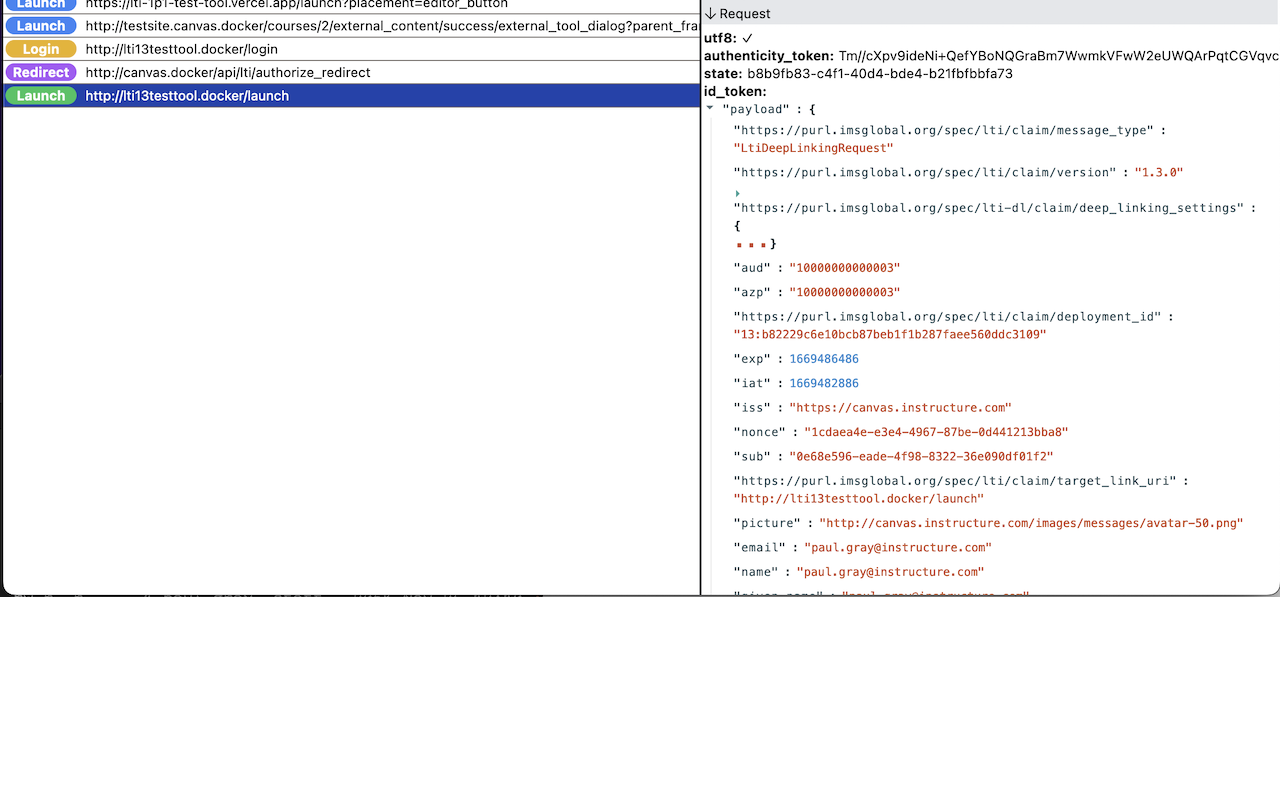Click the id_token label

point(735,92)
